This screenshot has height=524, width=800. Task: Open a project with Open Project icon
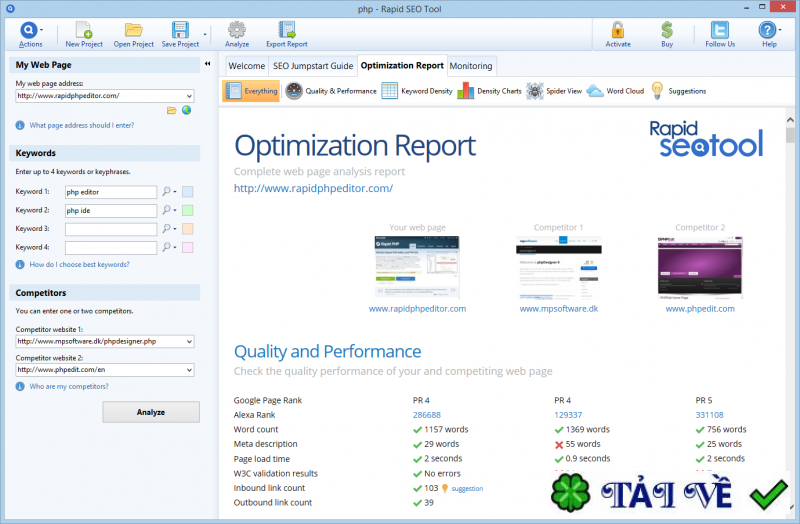pos(133,30)
